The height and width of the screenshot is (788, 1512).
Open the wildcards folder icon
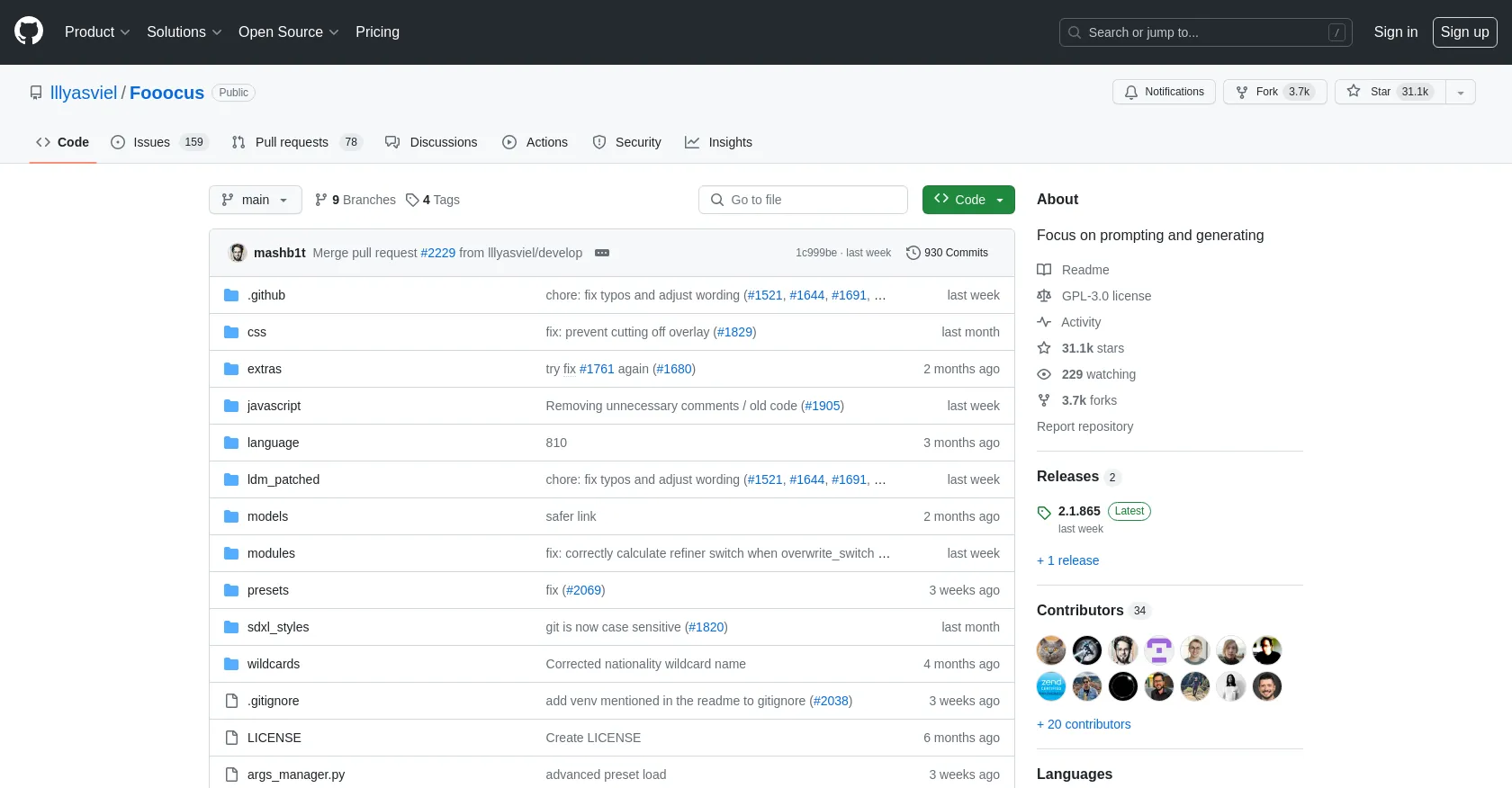pyautogui.click(x=231, y=664)
